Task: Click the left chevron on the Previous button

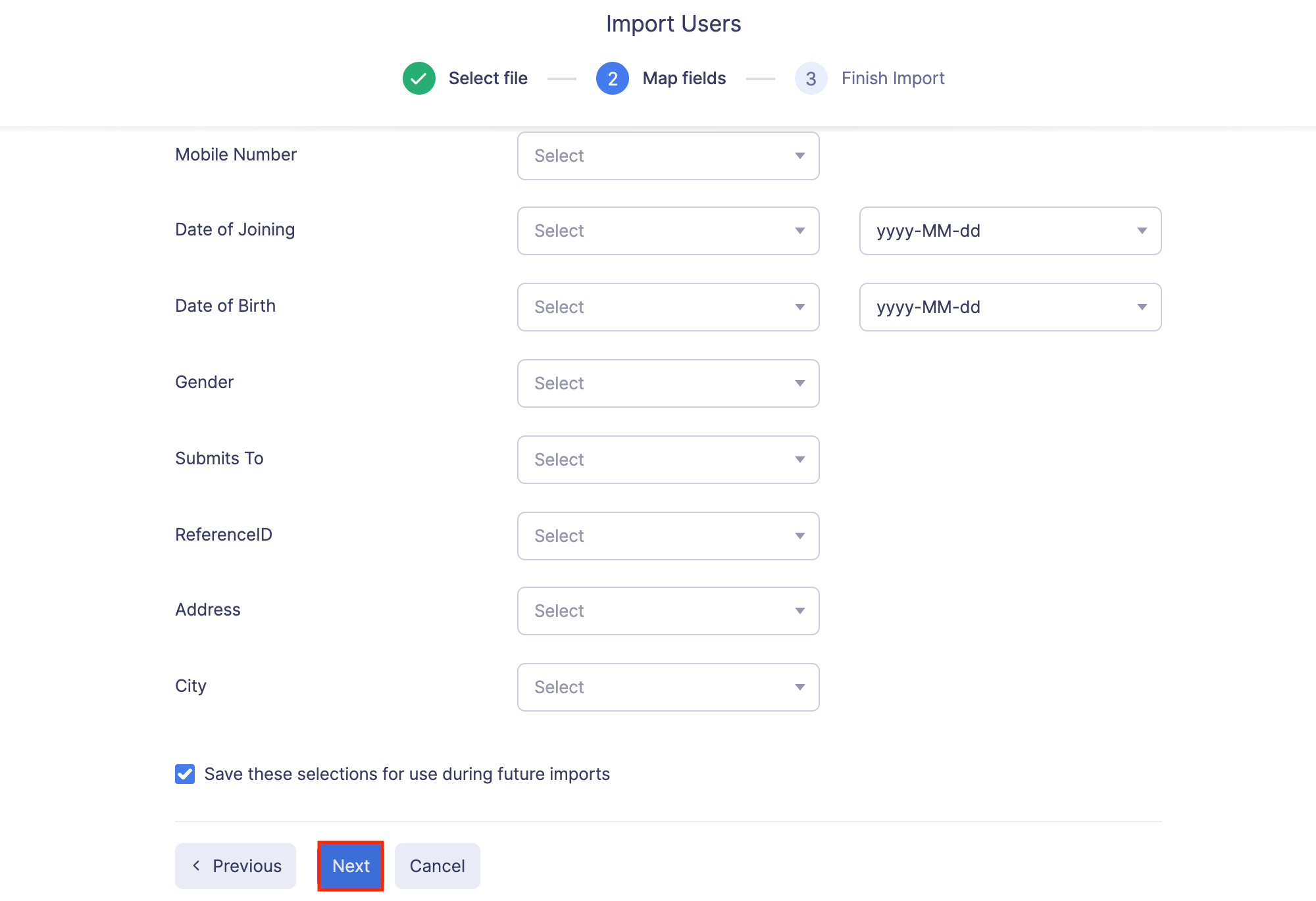Action: tap(196, 865)
